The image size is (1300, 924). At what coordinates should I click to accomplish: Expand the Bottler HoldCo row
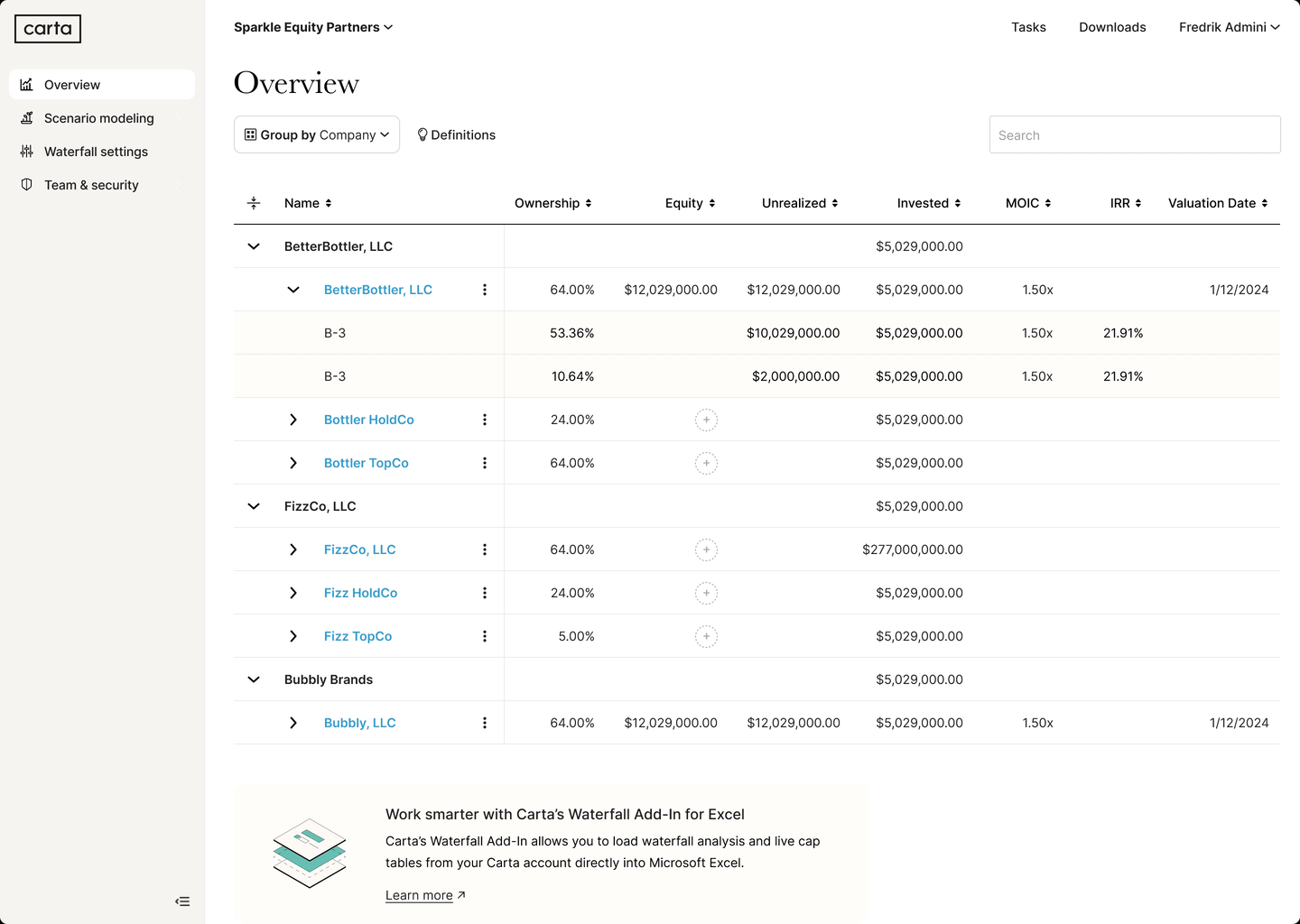(293, 420)
